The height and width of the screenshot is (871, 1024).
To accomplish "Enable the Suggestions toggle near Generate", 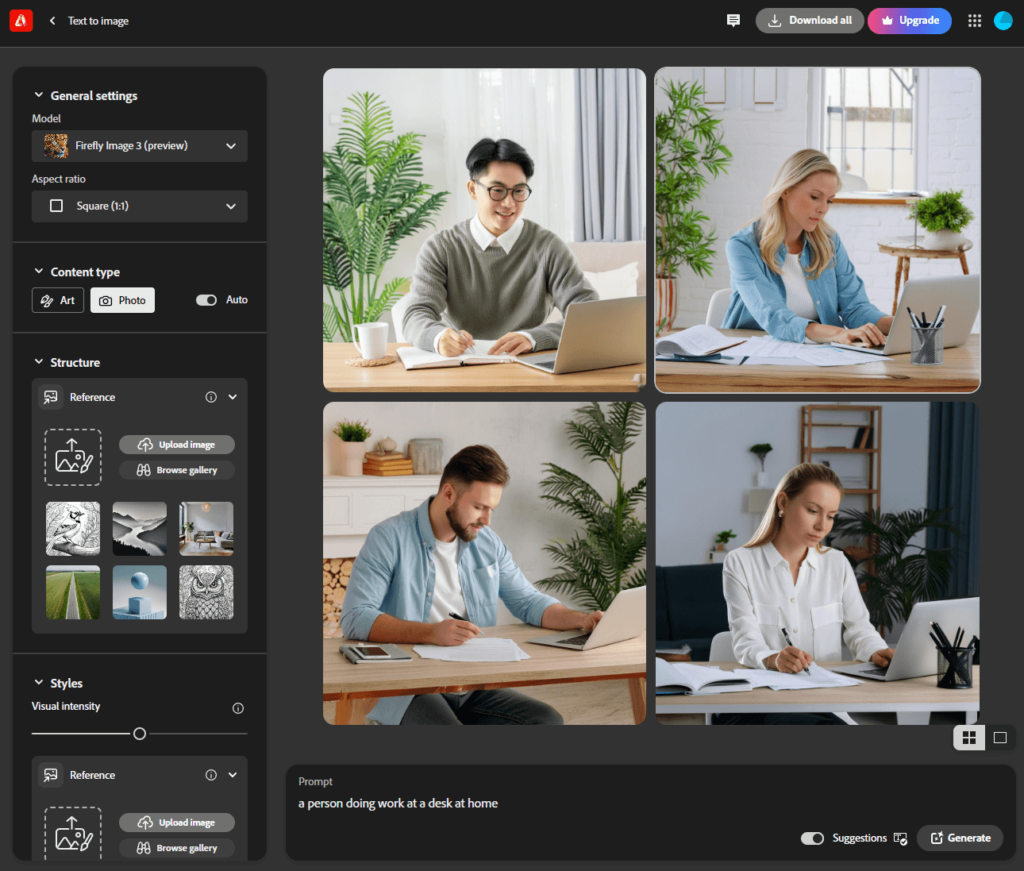I will [813, 838].
